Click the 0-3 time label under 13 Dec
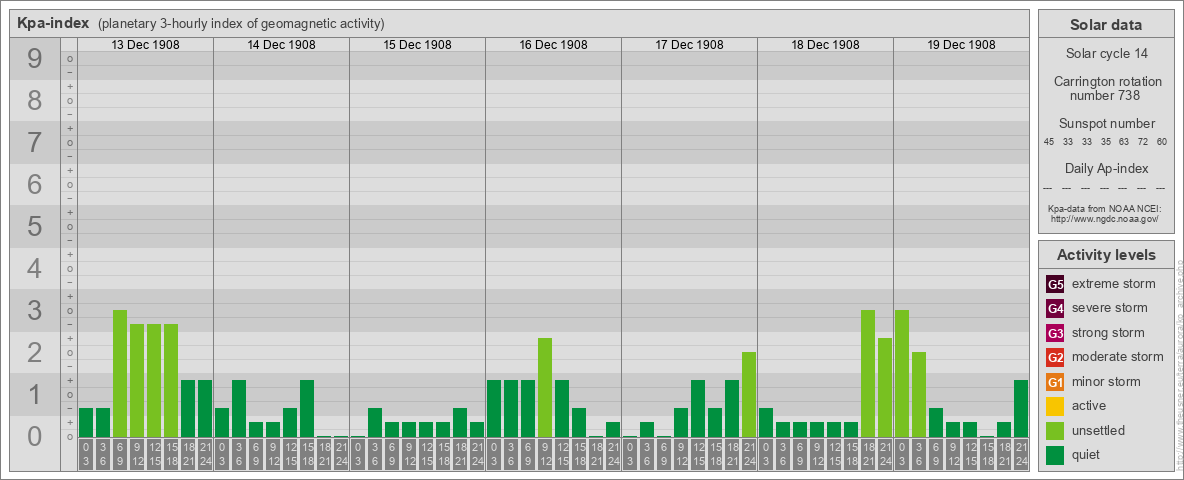 pos(86,454)
